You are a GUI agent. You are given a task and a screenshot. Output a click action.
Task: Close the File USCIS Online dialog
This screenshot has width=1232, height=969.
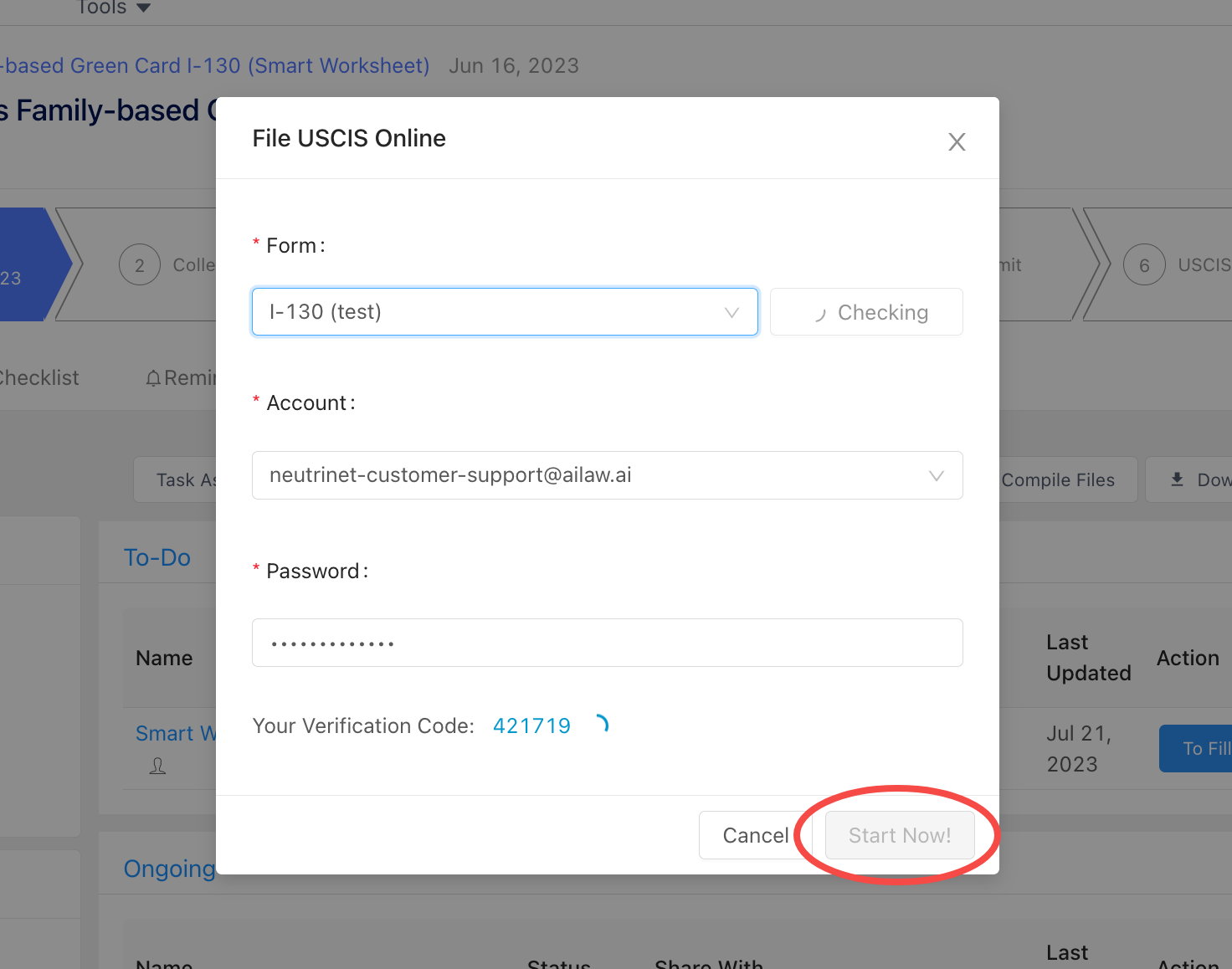(x=957, y=141)
